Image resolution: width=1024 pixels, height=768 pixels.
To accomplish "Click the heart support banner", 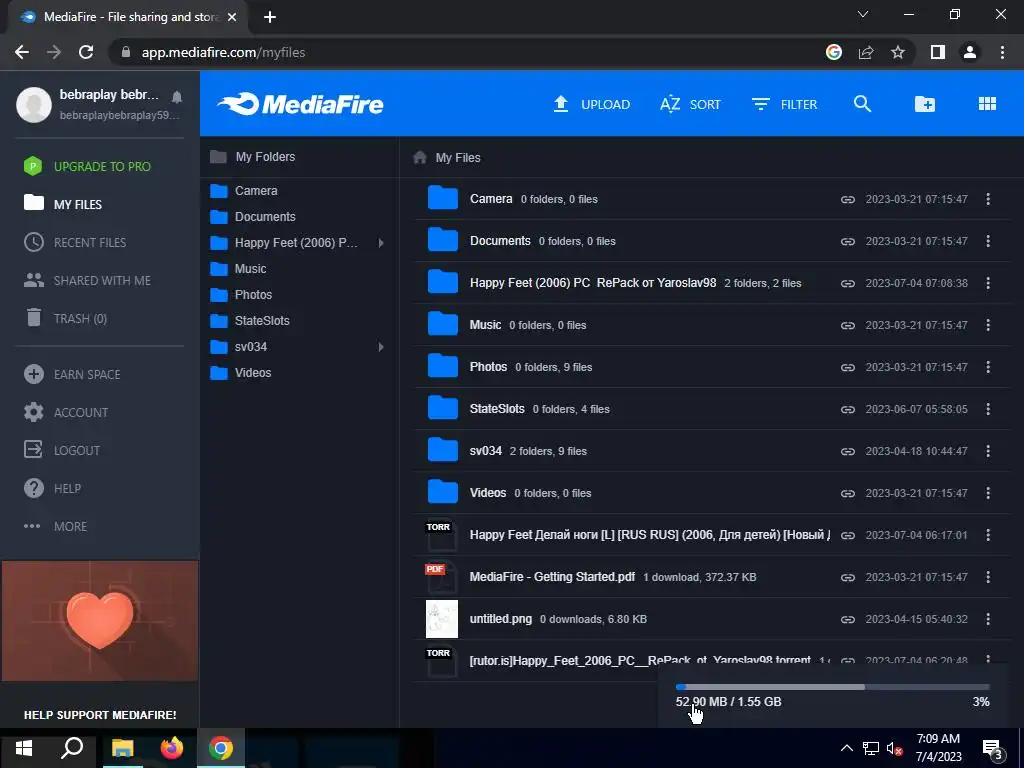I will [100, 621].
